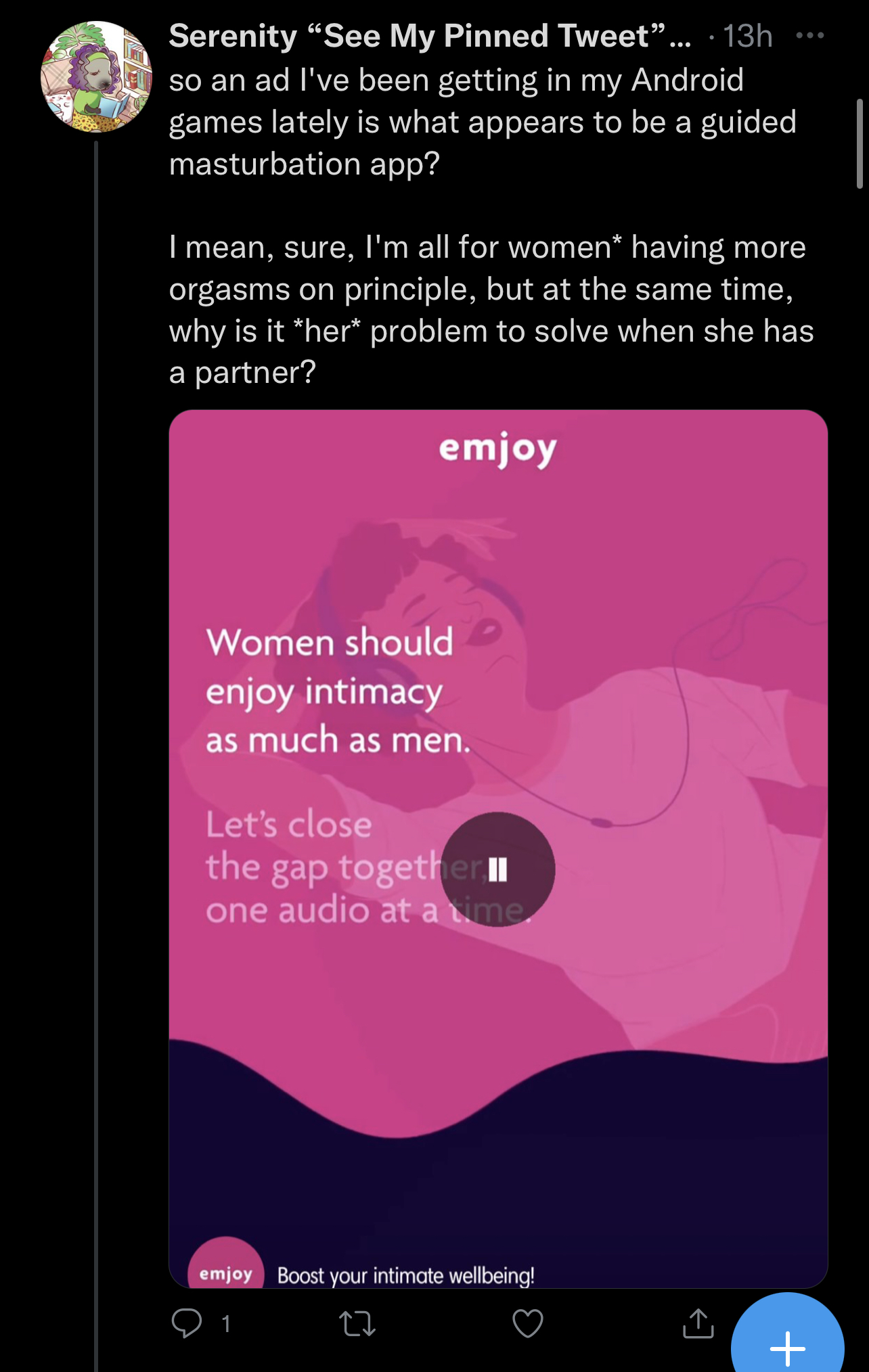The height and width of the screenshot is (1372, 869).
Task: Open the three-dot more options menu
Action: (x=810, y=36)
